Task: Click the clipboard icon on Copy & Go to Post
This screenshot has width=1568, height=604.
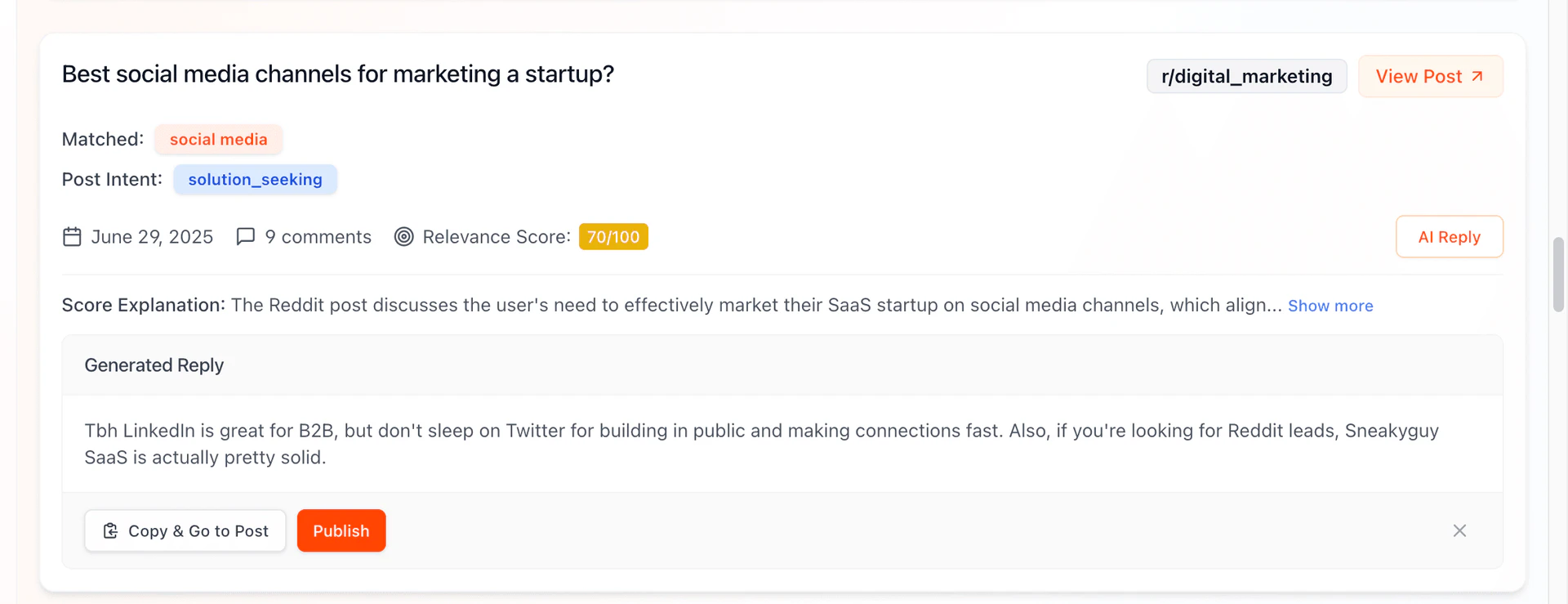Action: point(110,531)
